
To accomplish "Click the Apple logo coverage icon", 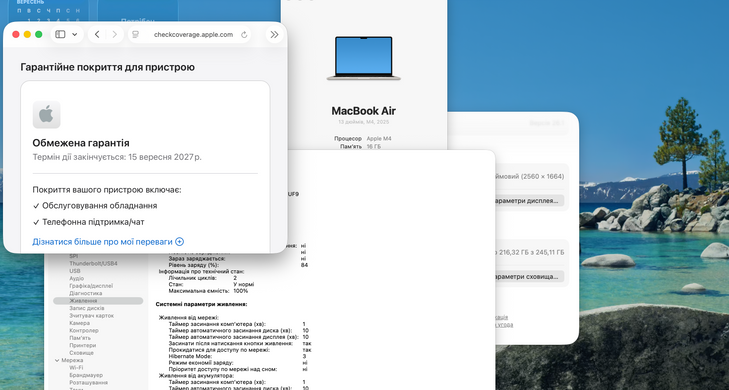I will coord(46,114).
